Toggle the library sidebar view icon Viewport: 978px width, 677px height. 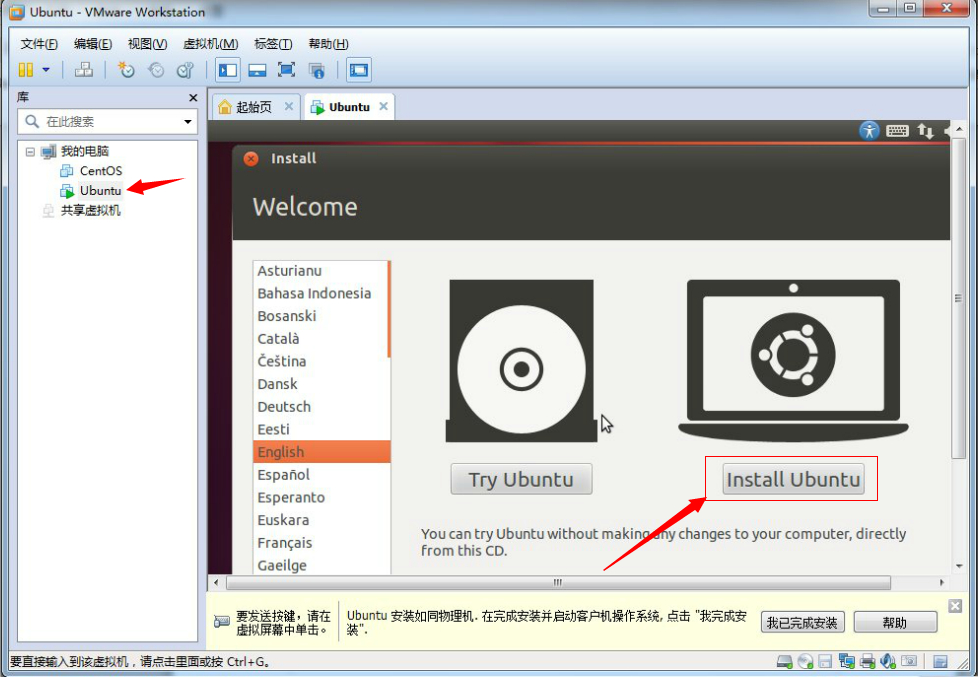click(228, 70)
